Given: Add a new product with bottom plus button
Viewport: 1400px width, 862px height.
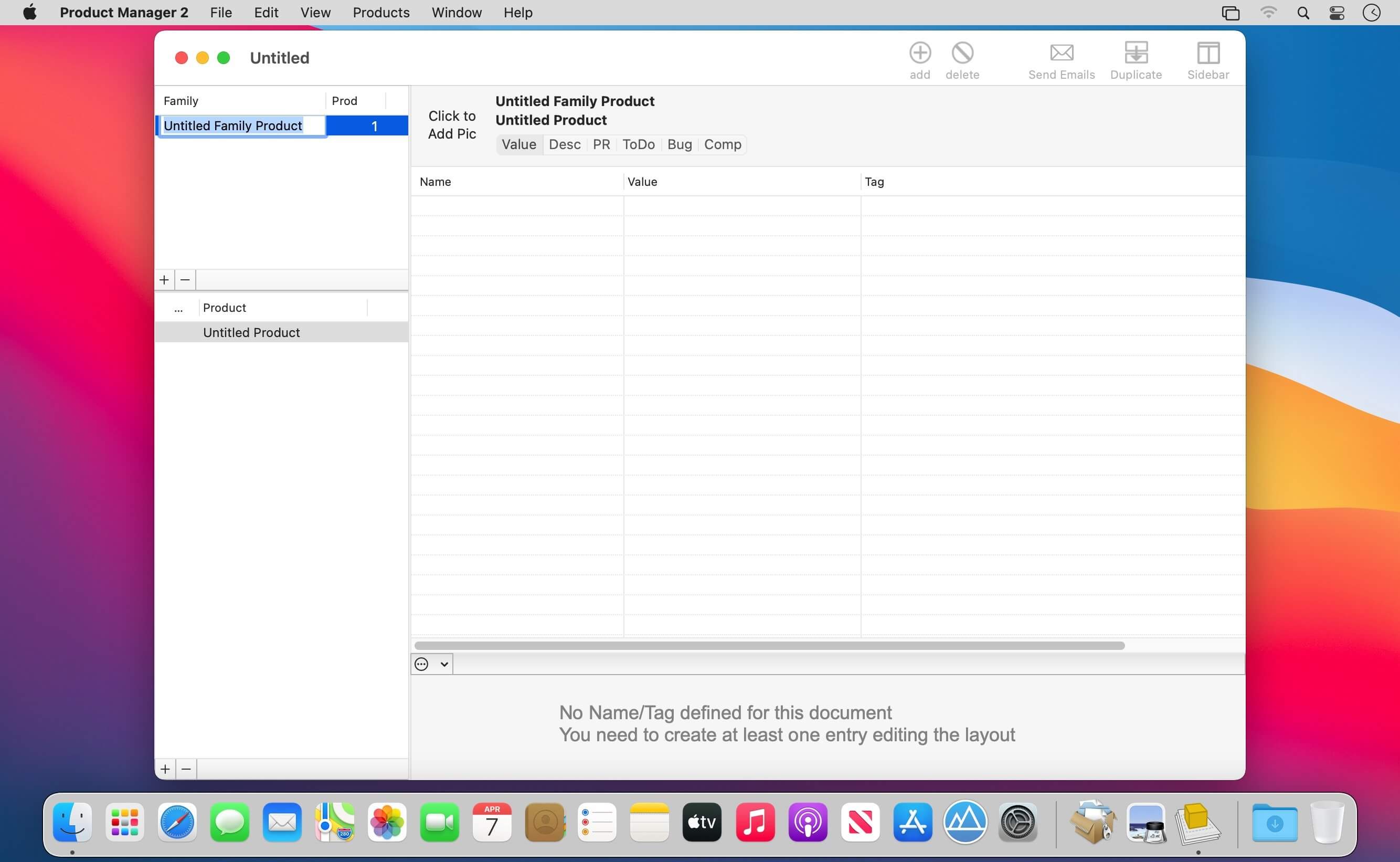Looking at the screenshot, I should [x=165, y=769].
